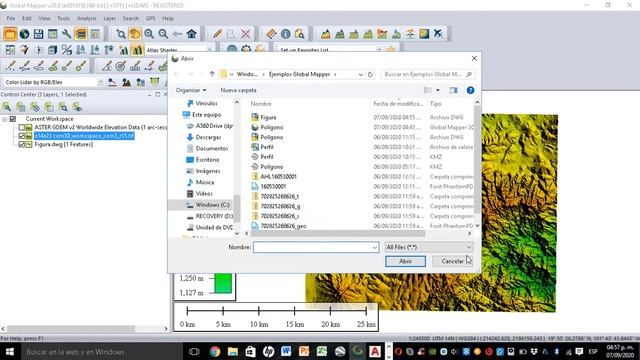The width and height of the screenshot is (640, 360).
Task: Toggle the Control Center layers icon
Action: 81,33
